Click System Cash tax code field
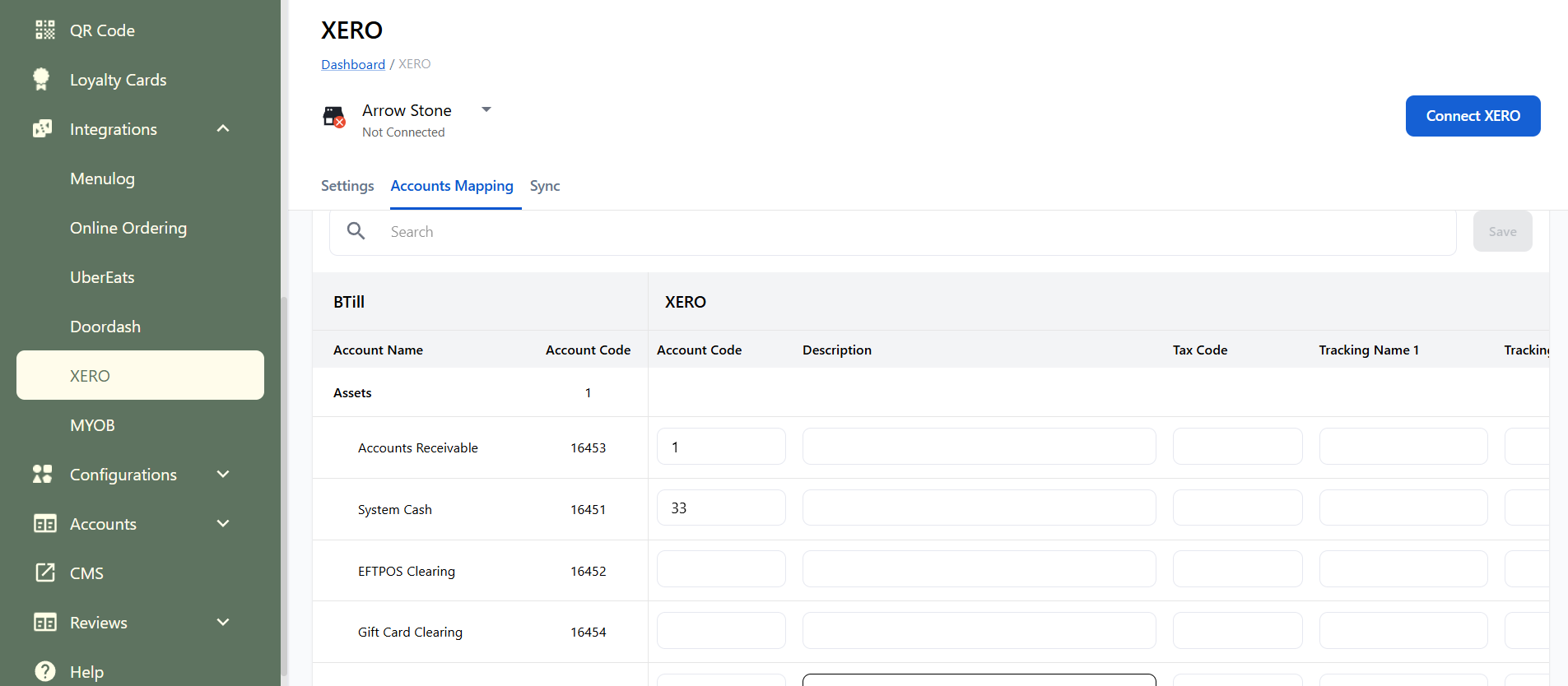Image resolution: width=1568 pixels, height=686 pixels. (1237, 508)
